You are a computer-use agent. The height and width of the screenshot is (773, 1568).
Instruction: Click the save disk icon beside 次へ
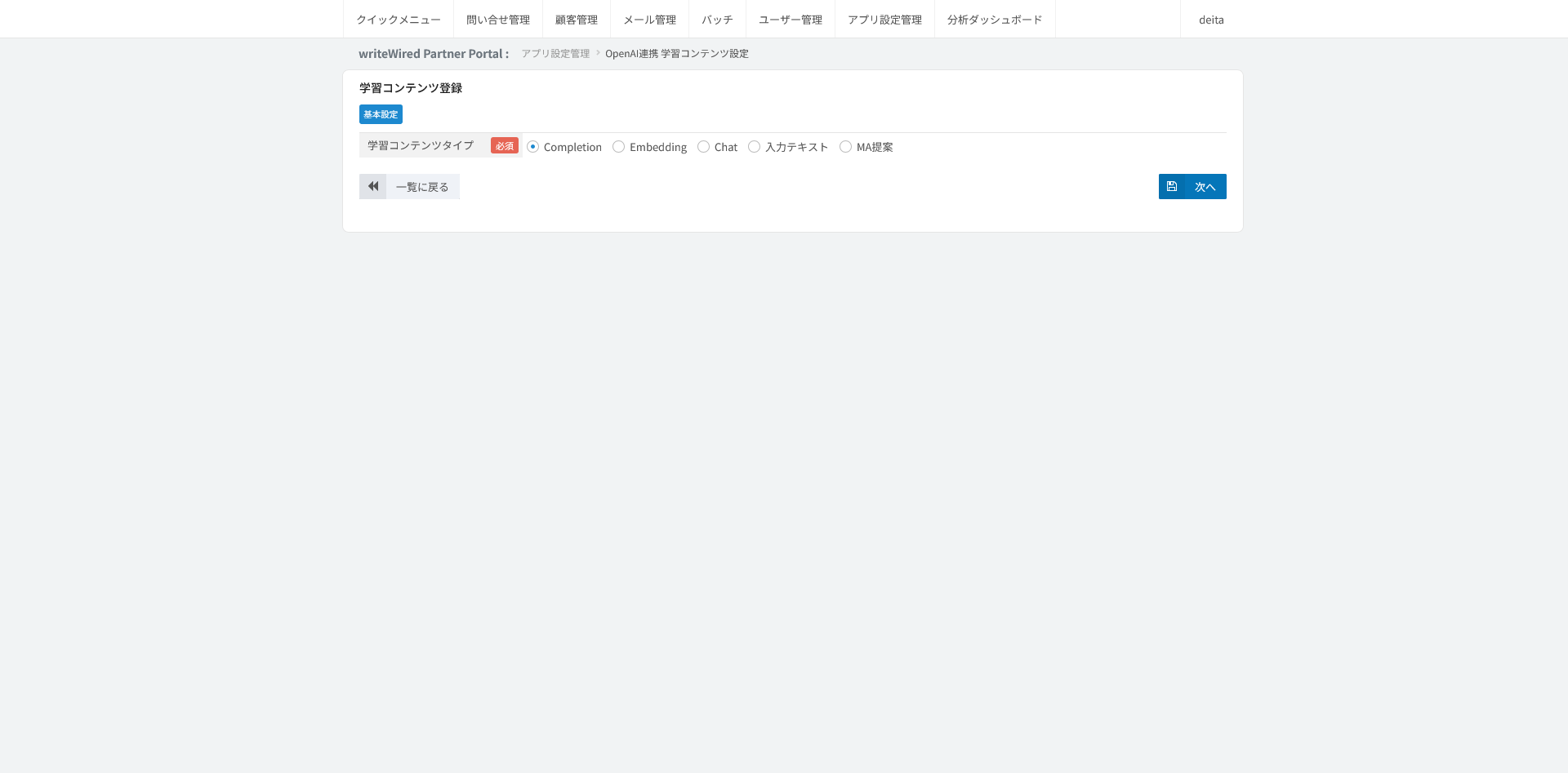(1172, 186)
